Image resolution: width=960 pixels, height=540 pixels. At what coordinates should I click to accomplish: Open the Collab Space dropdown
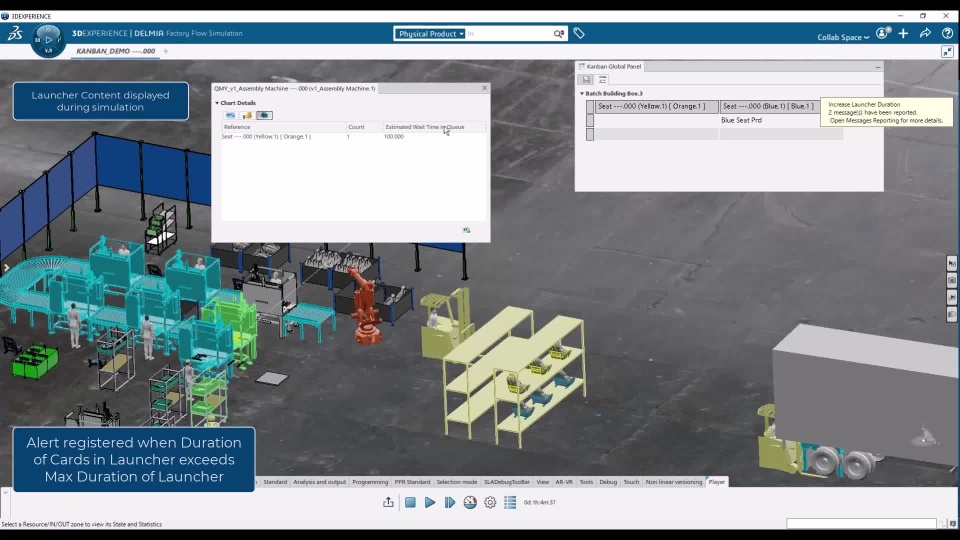pyautogui.click(x=843, y=37)
